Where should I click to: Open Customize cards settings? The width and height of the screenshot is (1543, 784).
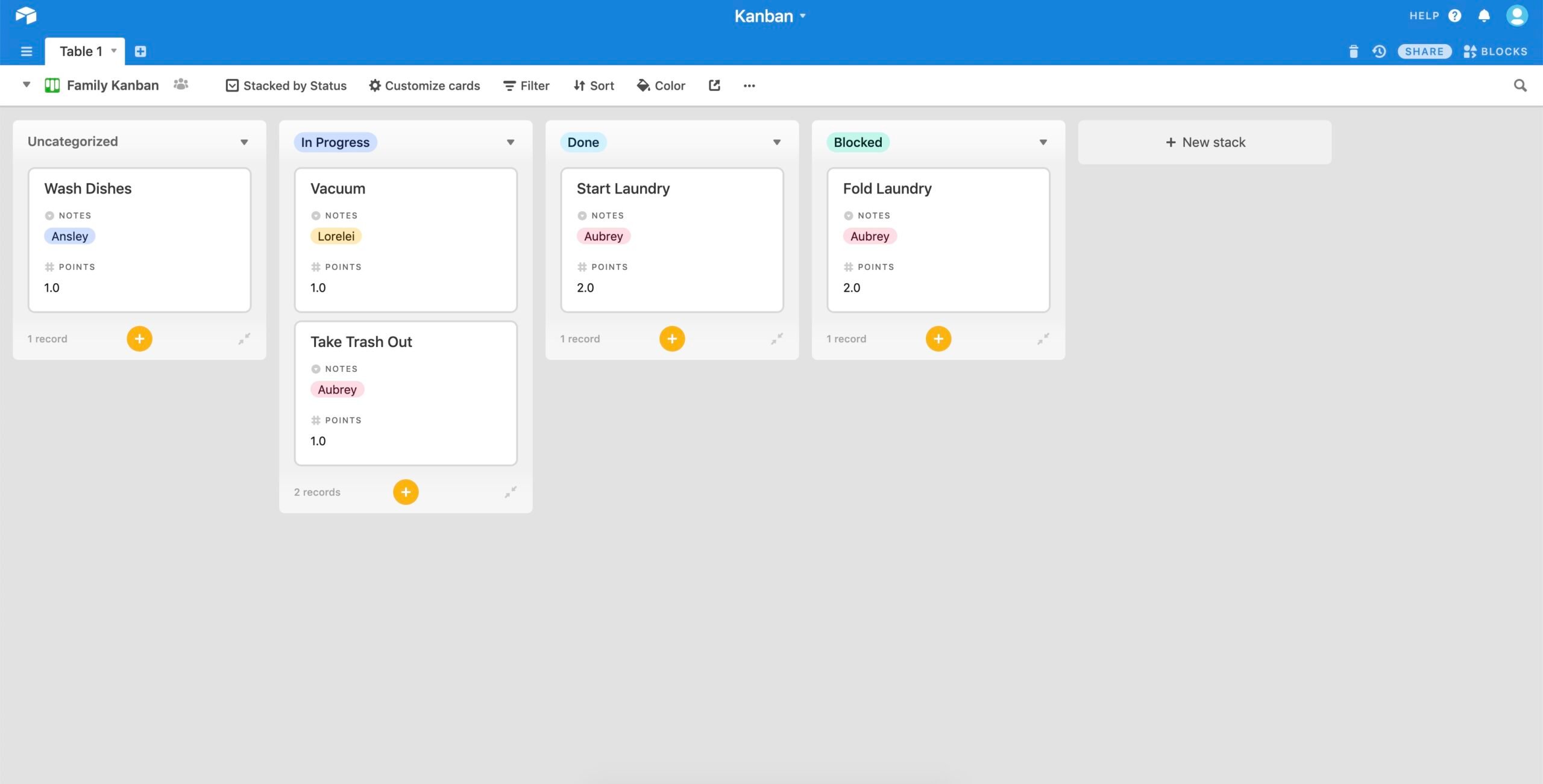424,85
